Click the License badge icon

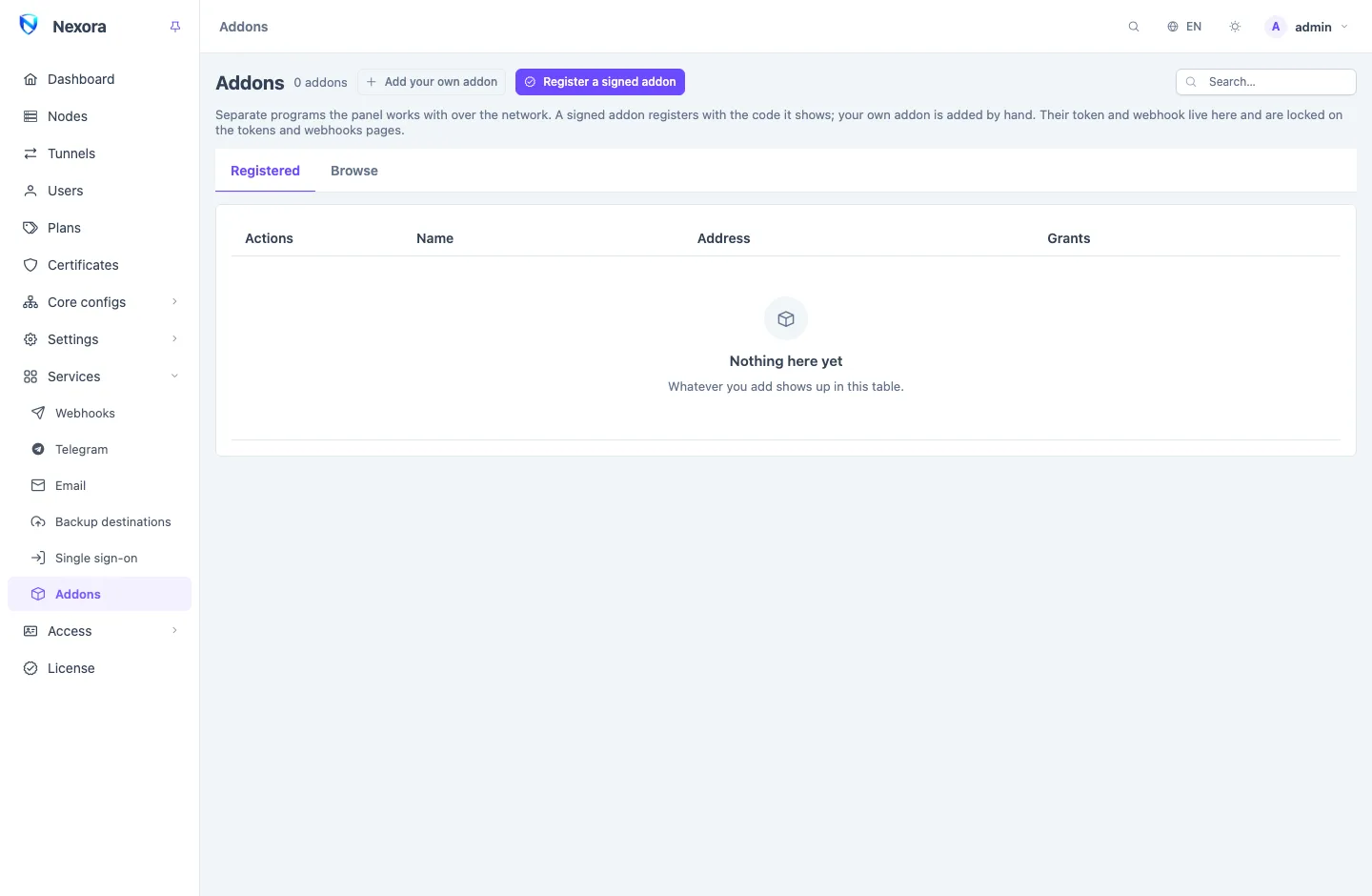click(x=30, y=668)
